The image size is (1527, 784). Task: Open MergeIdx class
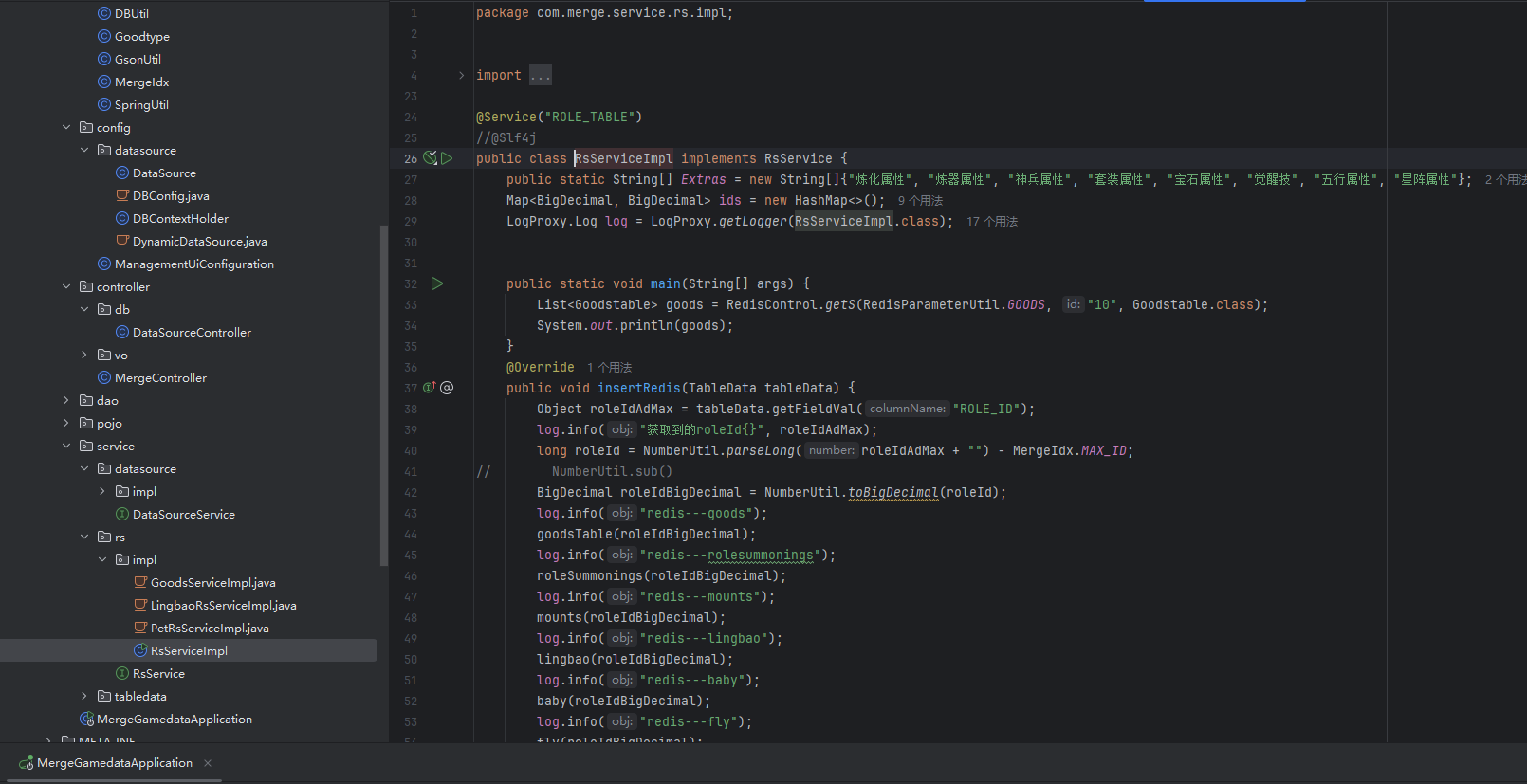141,82
